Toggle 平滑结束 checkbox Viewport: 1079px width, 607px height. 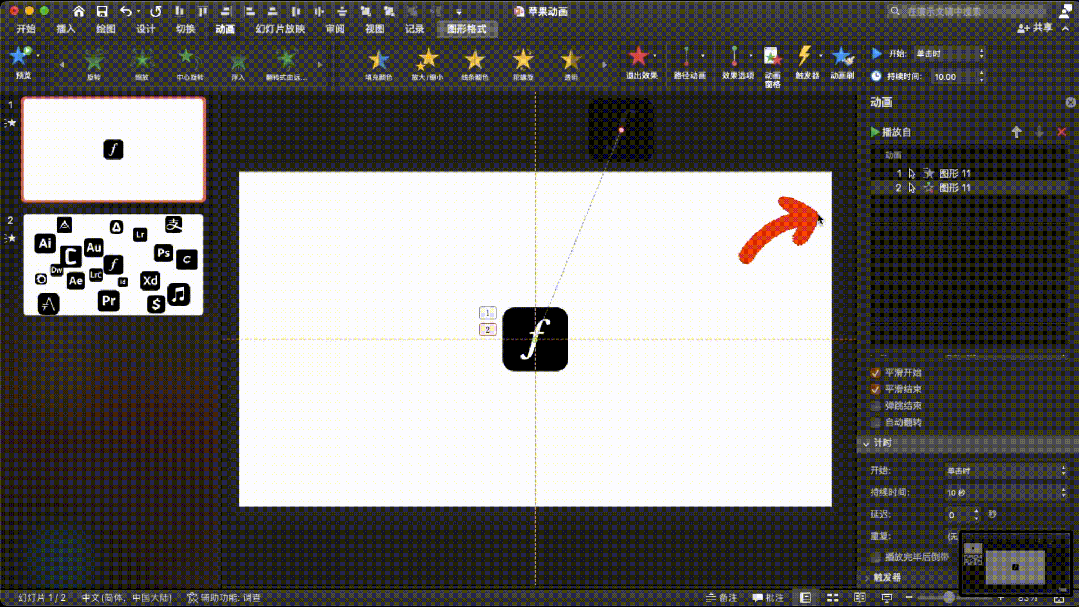[875, 389]
